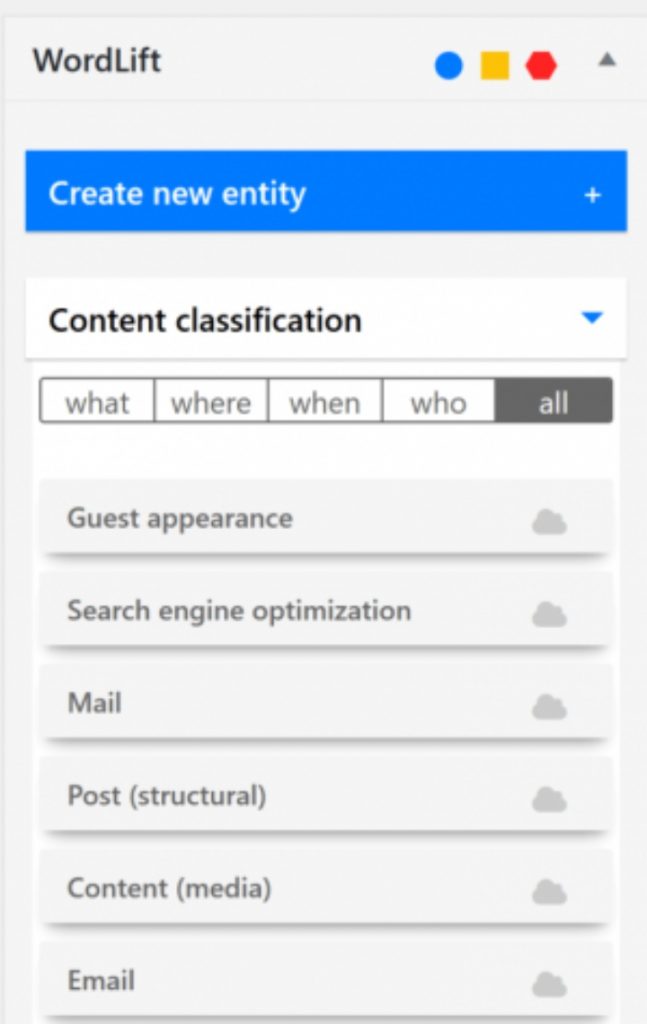Switch to the where filter tab
Image resolution: width=647 pixels, height=1024 pixels.
click(x=211, y=401)
